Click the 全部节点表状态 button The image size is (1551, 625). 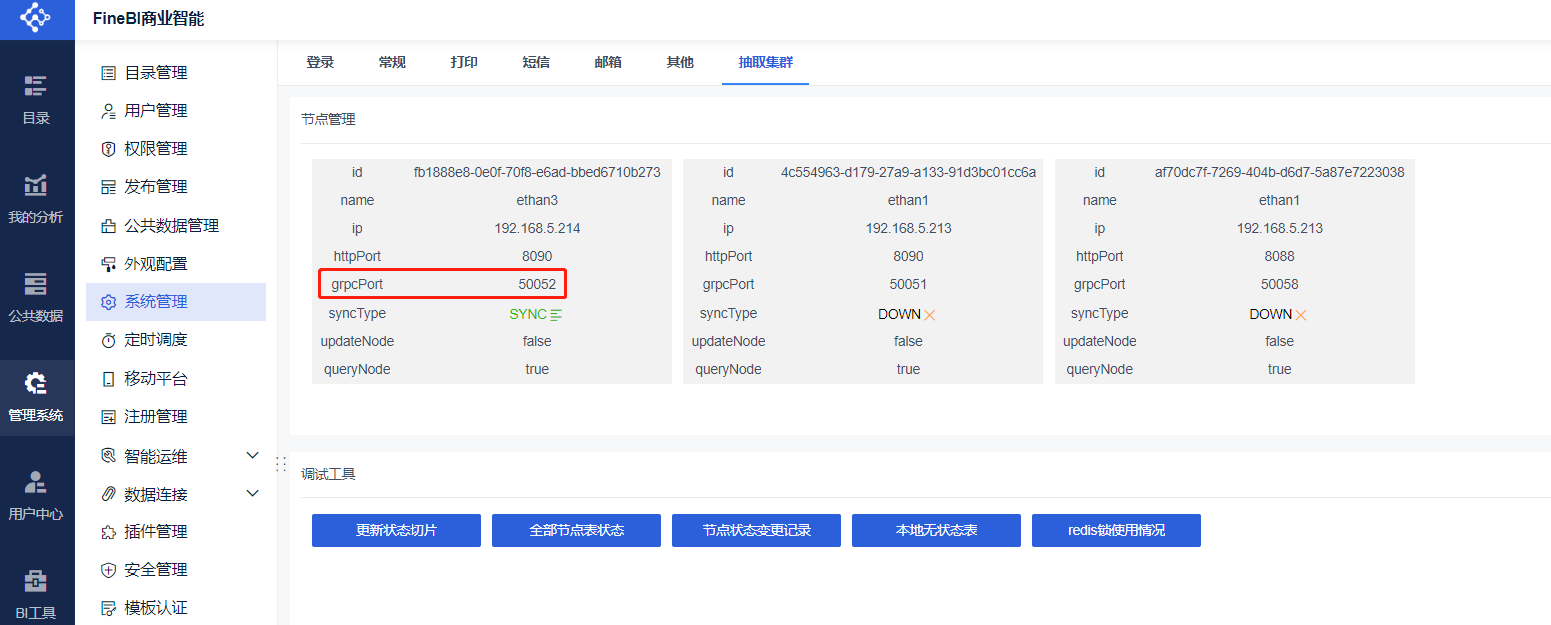click(576, 530)
